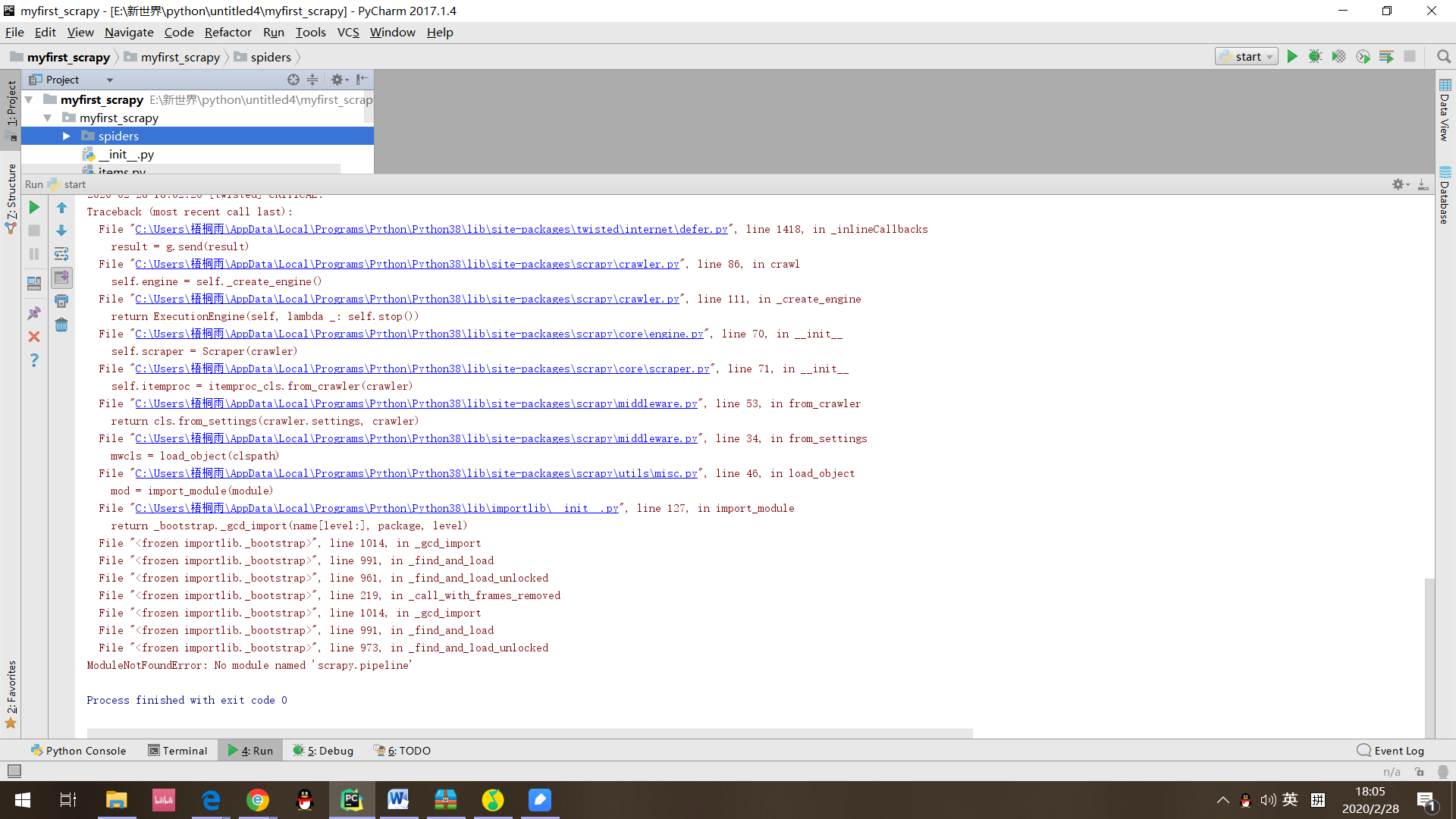
Task: Open help with the question mark icon
Action: click(x=34, y=360)
